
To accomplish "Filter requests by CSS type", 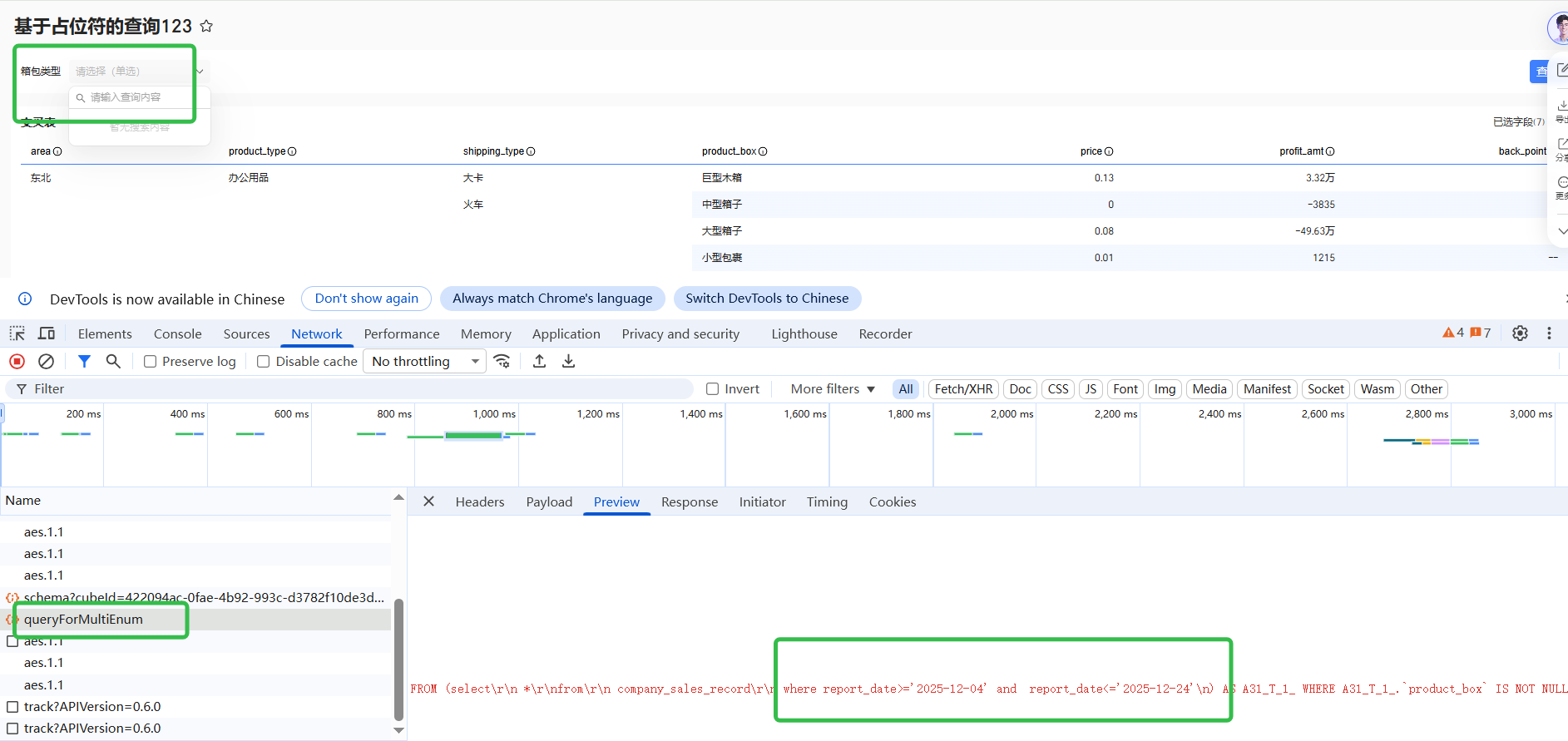I will tap(1058, 389).
